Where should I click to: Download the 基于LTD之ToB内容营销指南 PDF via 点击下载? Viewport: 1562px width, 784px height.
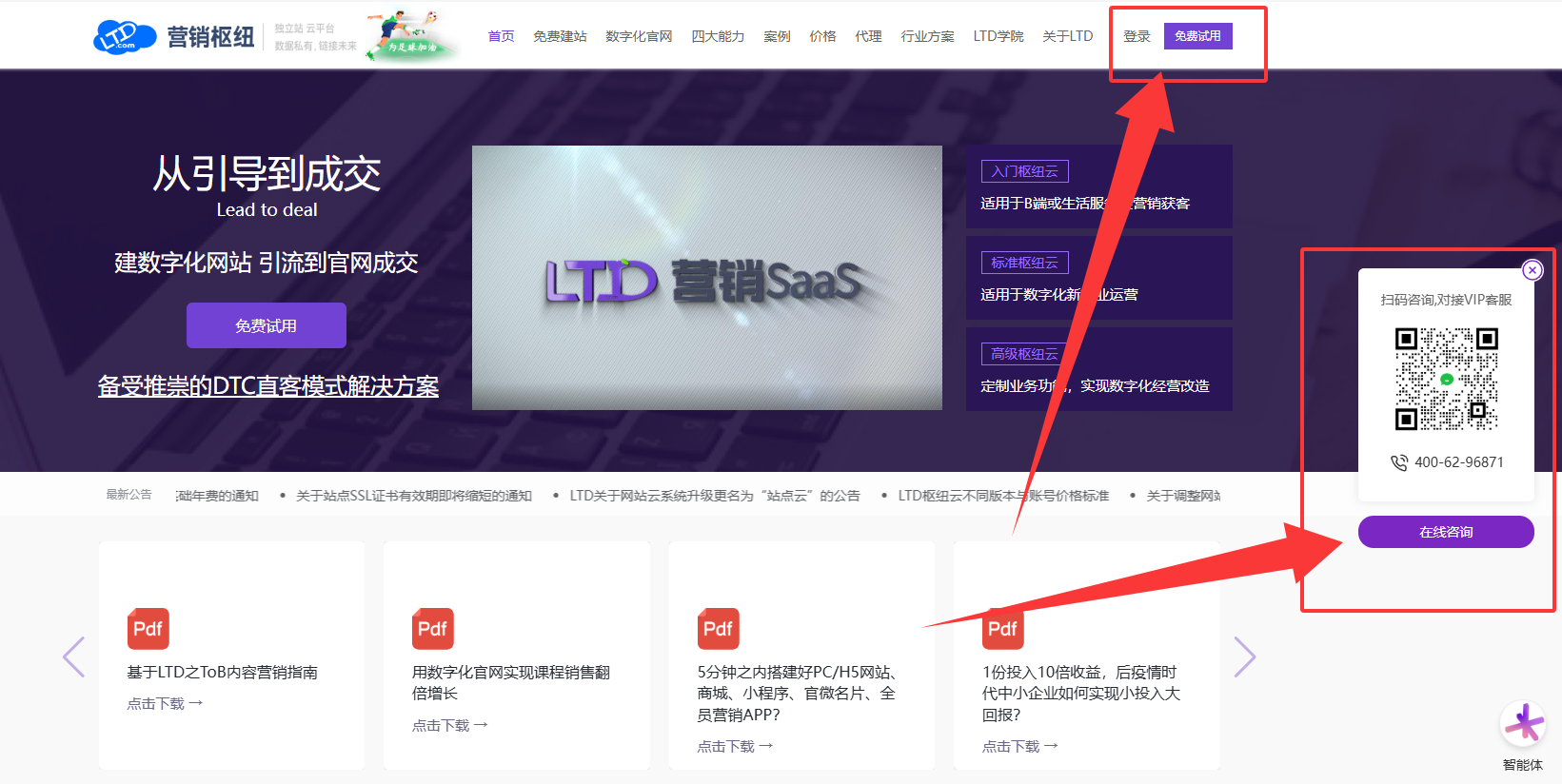166,704
